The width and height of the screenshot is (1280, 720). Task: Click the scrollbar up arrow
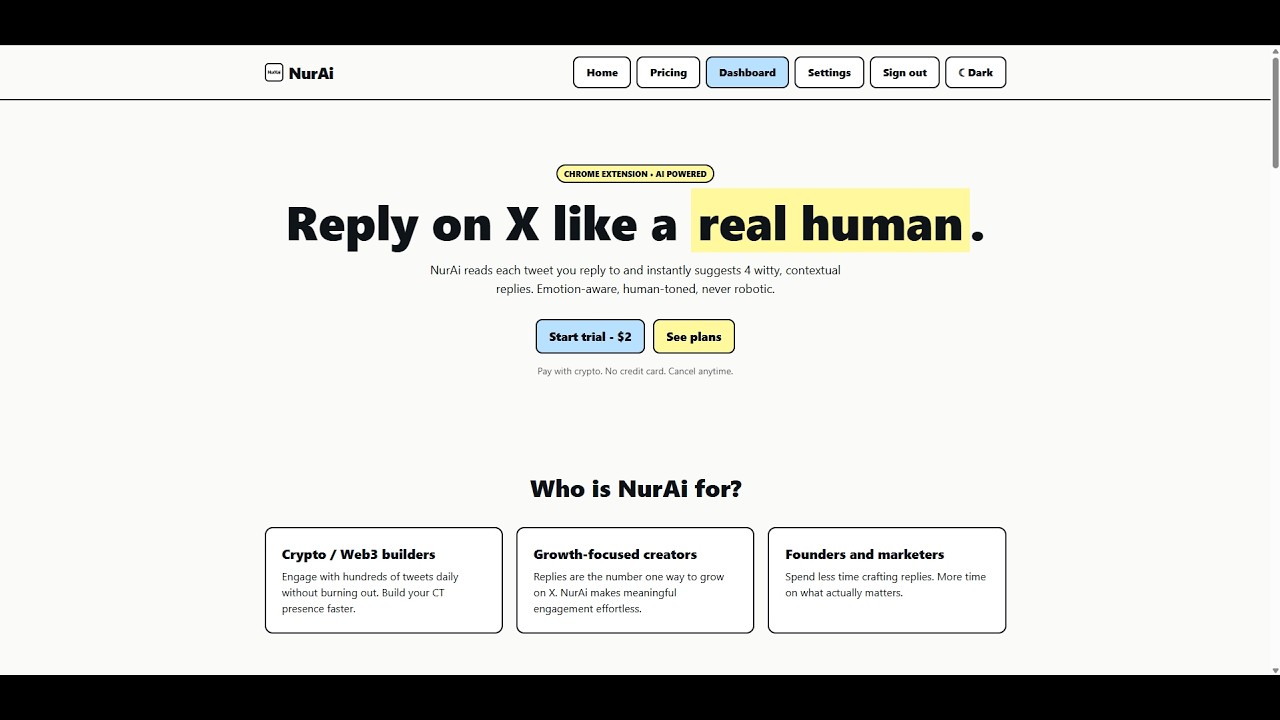point(1275,51)
